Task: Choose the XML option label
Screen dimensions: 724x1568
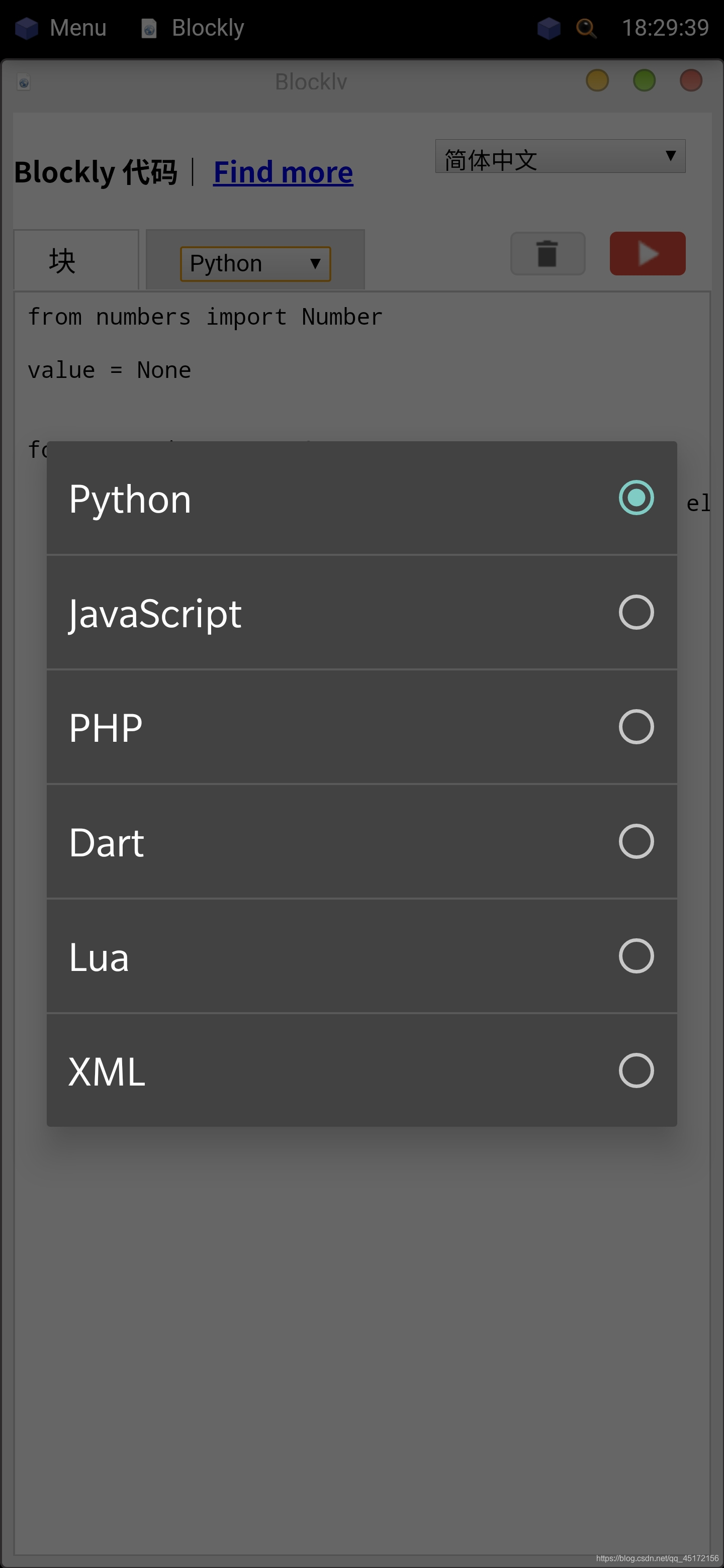Action: [x=107, y=1071]
